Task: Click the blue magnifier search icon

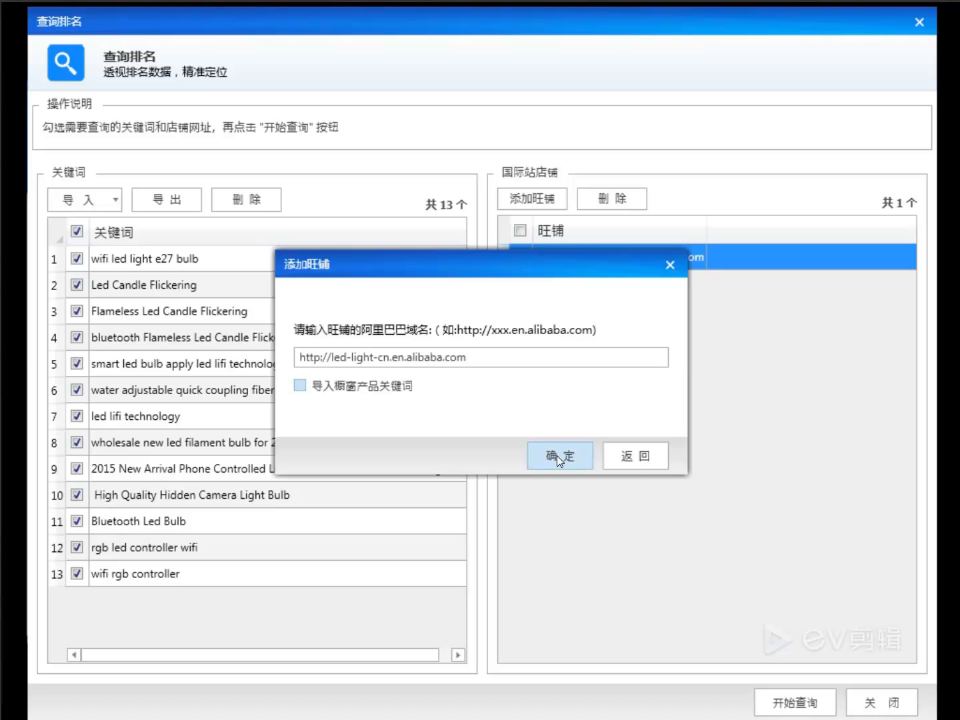Action: [66, 62]
